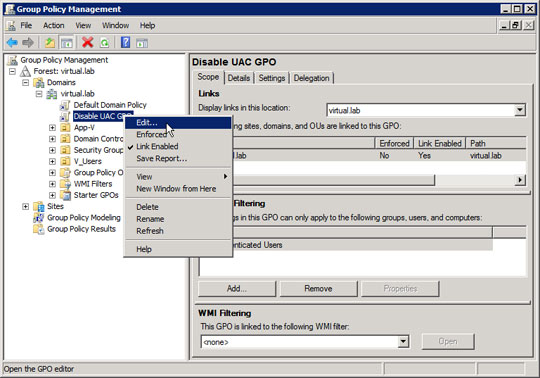Open the Display links location dropdown
Viewport: 540px width, 378px height.
[x=519, y=111]
